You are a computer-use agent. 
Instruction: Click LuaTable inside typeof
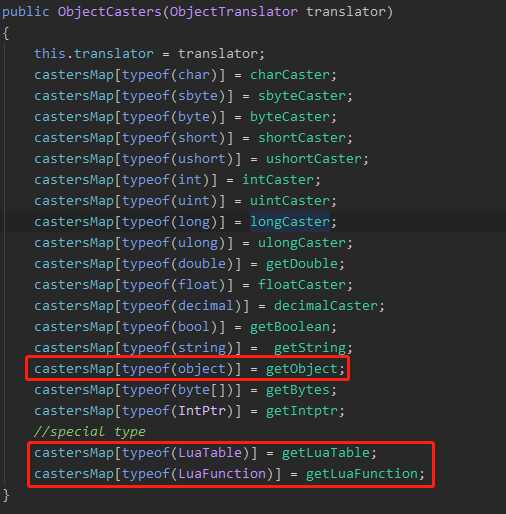[210, 453]
